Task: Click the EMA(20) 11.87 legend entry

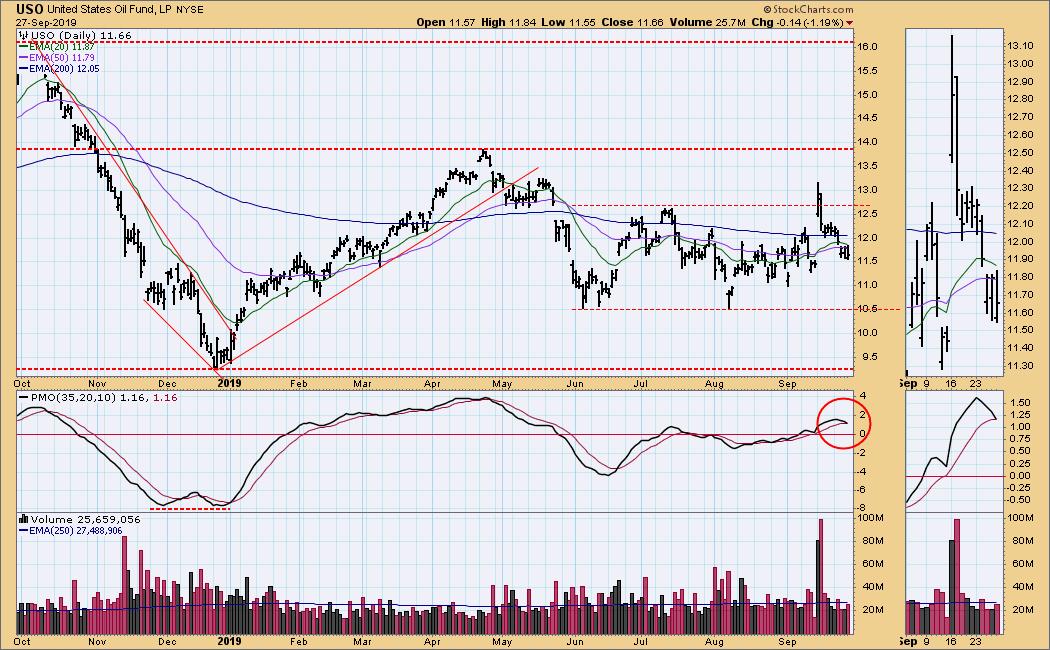Action: tap(61, 47)
